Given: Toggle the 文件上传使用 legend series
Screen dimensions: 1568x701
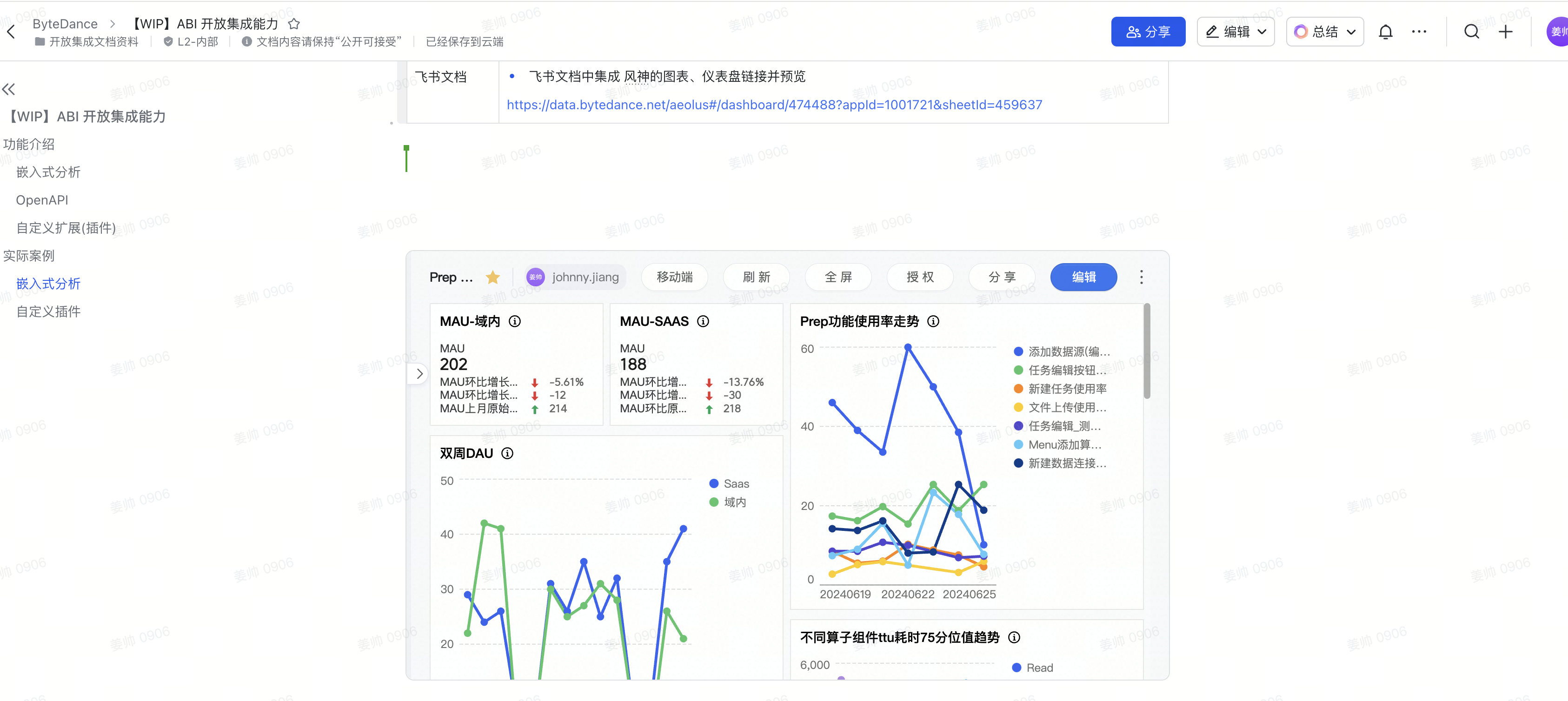Looking at the screenshot, I should point(1060,407).
